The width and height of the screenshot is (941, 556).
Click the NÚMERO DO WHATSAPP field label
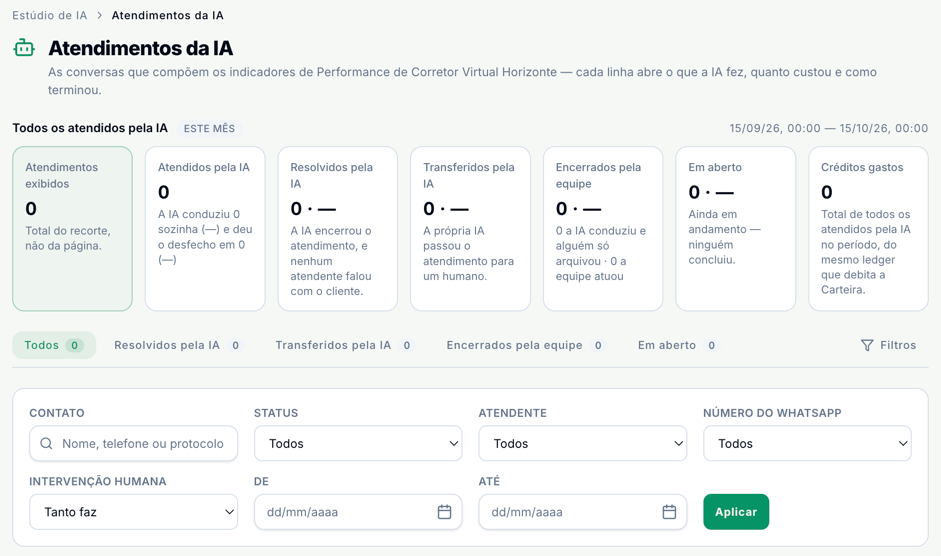772,413
